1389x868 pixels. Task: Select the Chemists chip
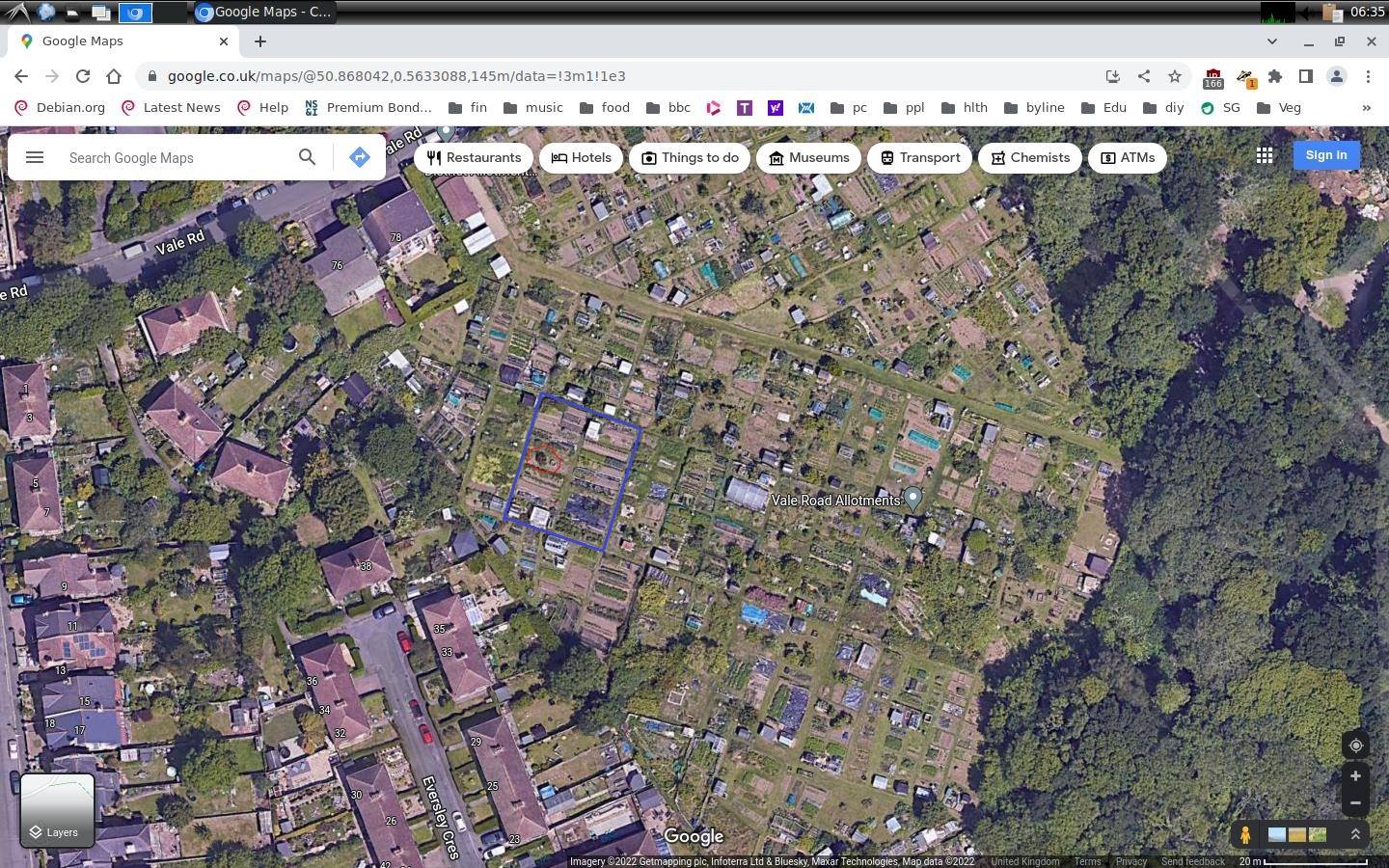click(x=1029, y=157)
